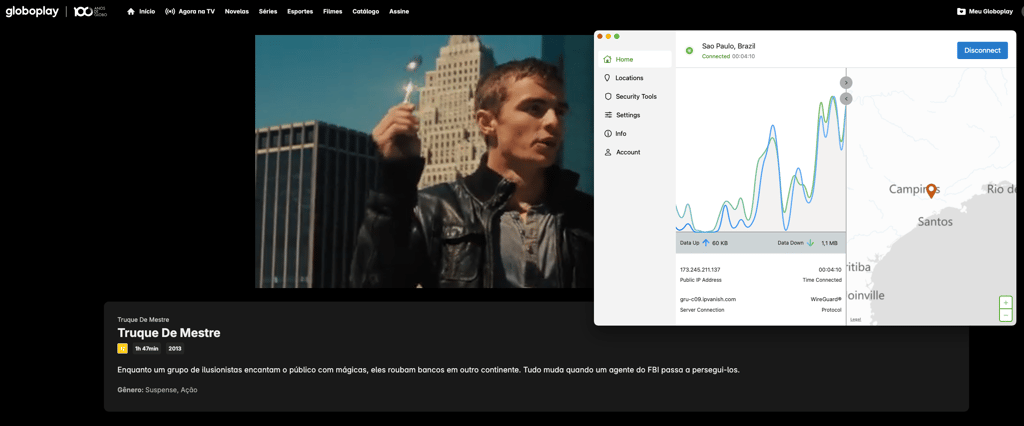The image size is (1024, 426).
Task: Go to Início in Globoplay navigation
Action: point(141,12)
